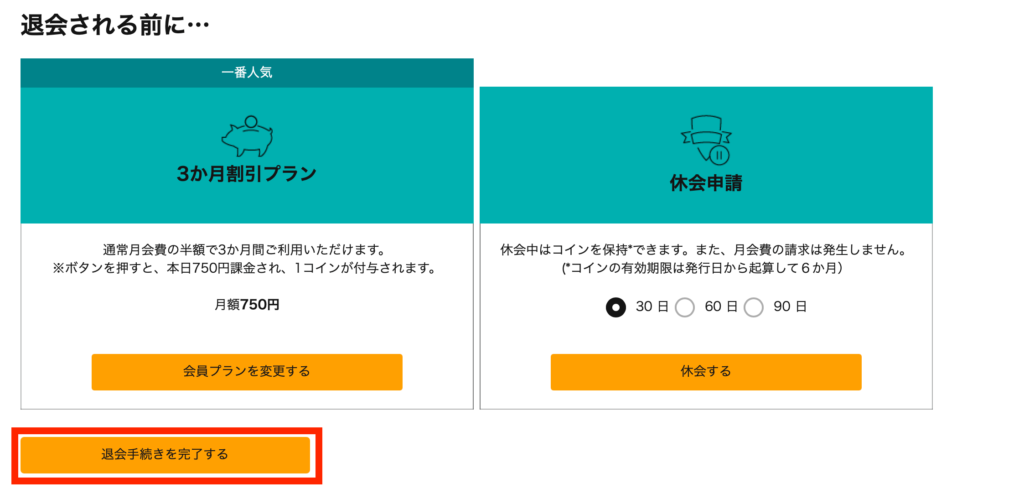
Task: Click the 退会される前に… page heading
Action: [114, 25]
